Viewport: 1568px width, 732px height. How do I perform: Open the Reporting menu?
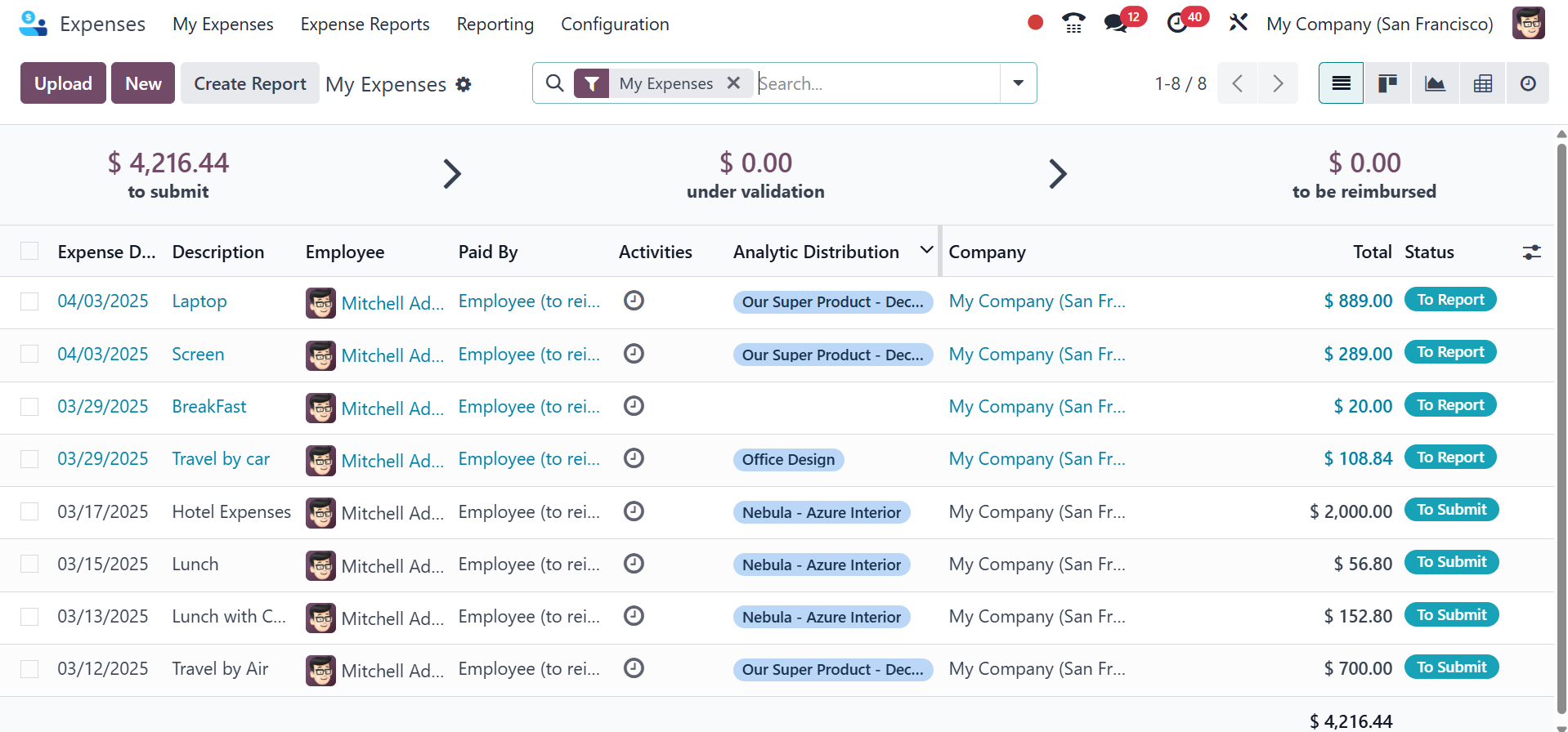[x=495, y=25]
